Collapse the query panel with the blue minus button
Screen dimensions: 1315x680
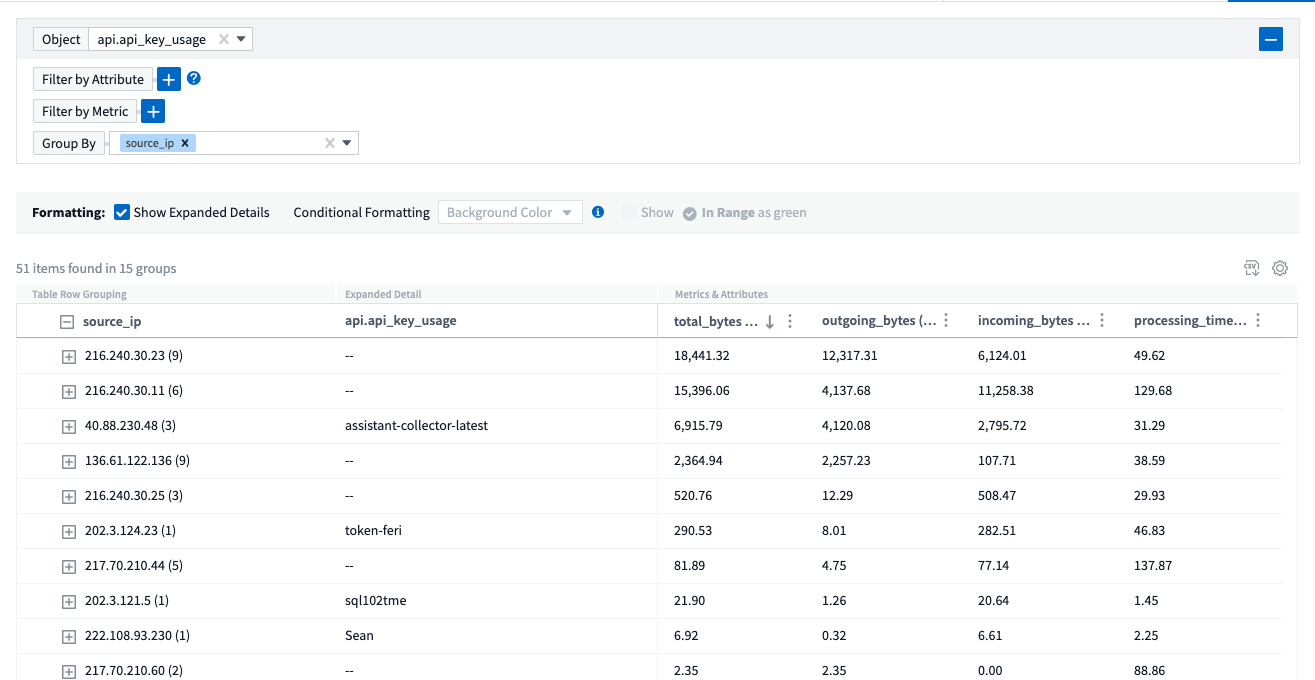1271,39
